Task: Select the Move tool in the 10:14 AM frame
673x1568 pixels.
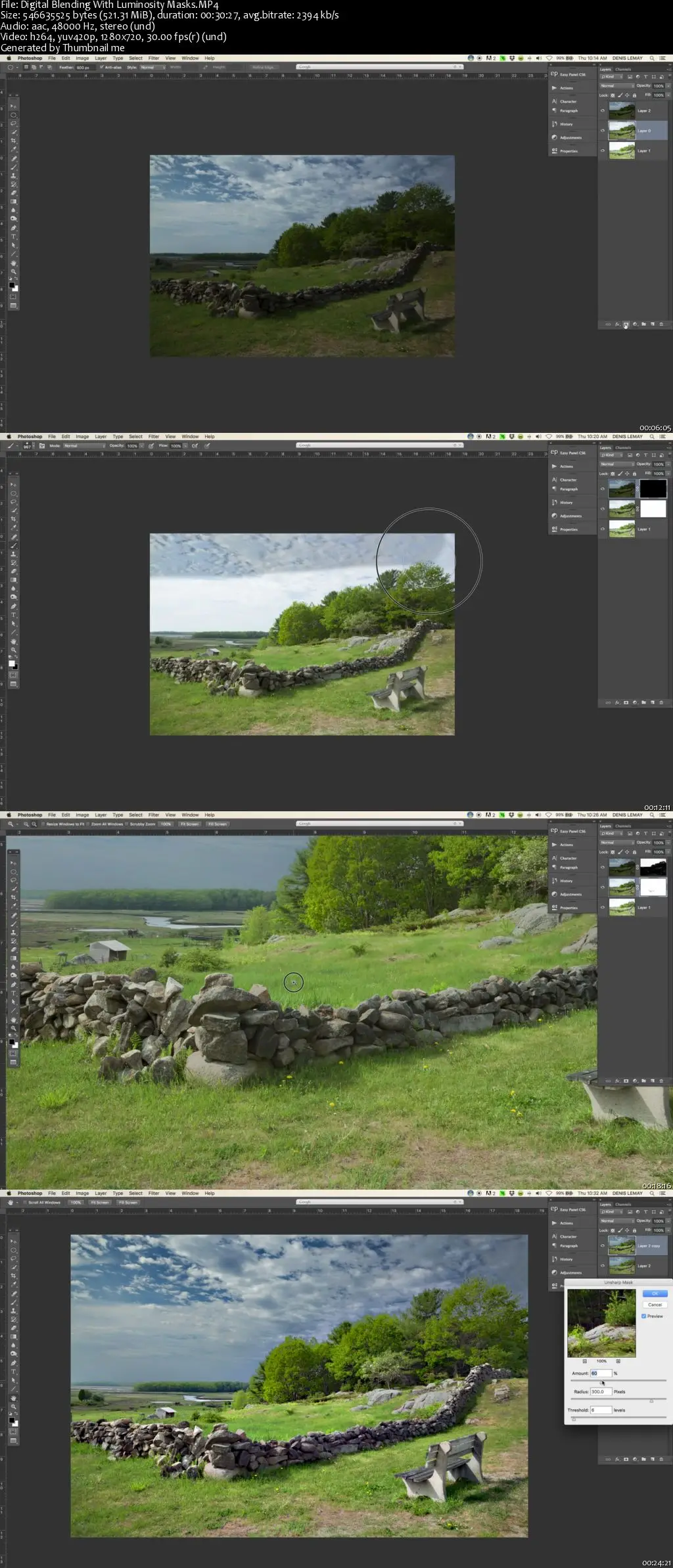Action: 14,106
